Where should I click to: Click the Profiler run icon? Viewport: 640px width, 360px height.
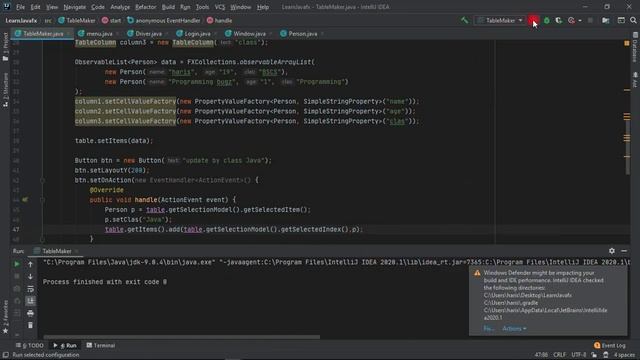[x=571, y=20]
